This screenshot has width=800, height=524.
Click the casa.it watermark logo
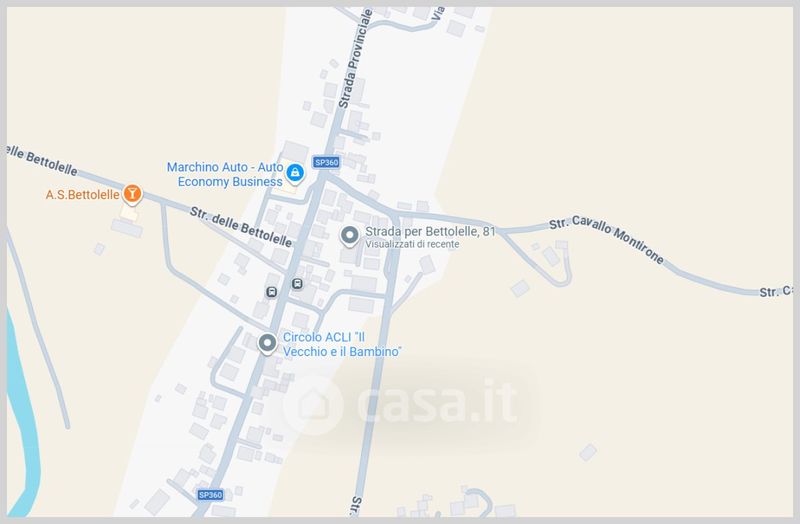402,403
